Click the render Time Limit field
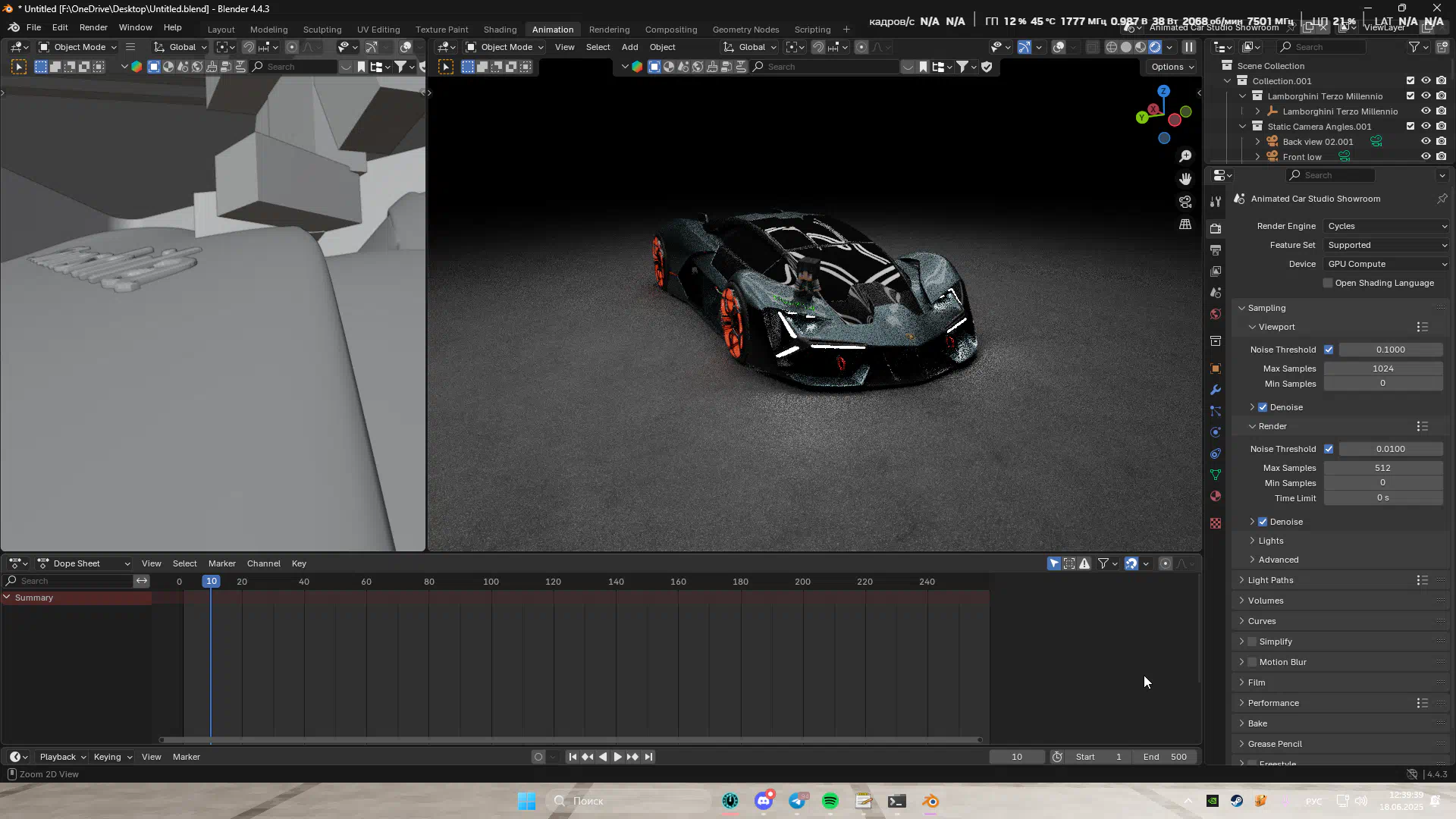1456x819 pixels. click(x=1383, y=498)
